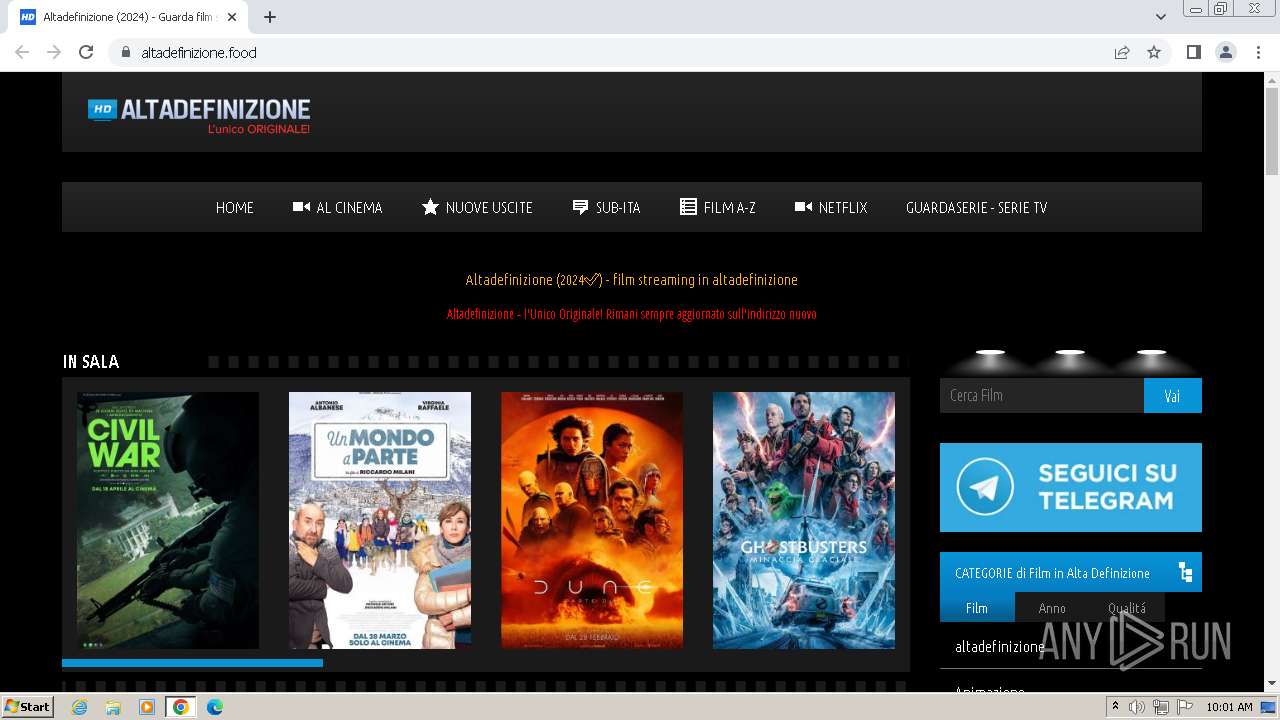The image size is (1280, 720).
Task: Open the media player taskbar icon
Action: 147,707
